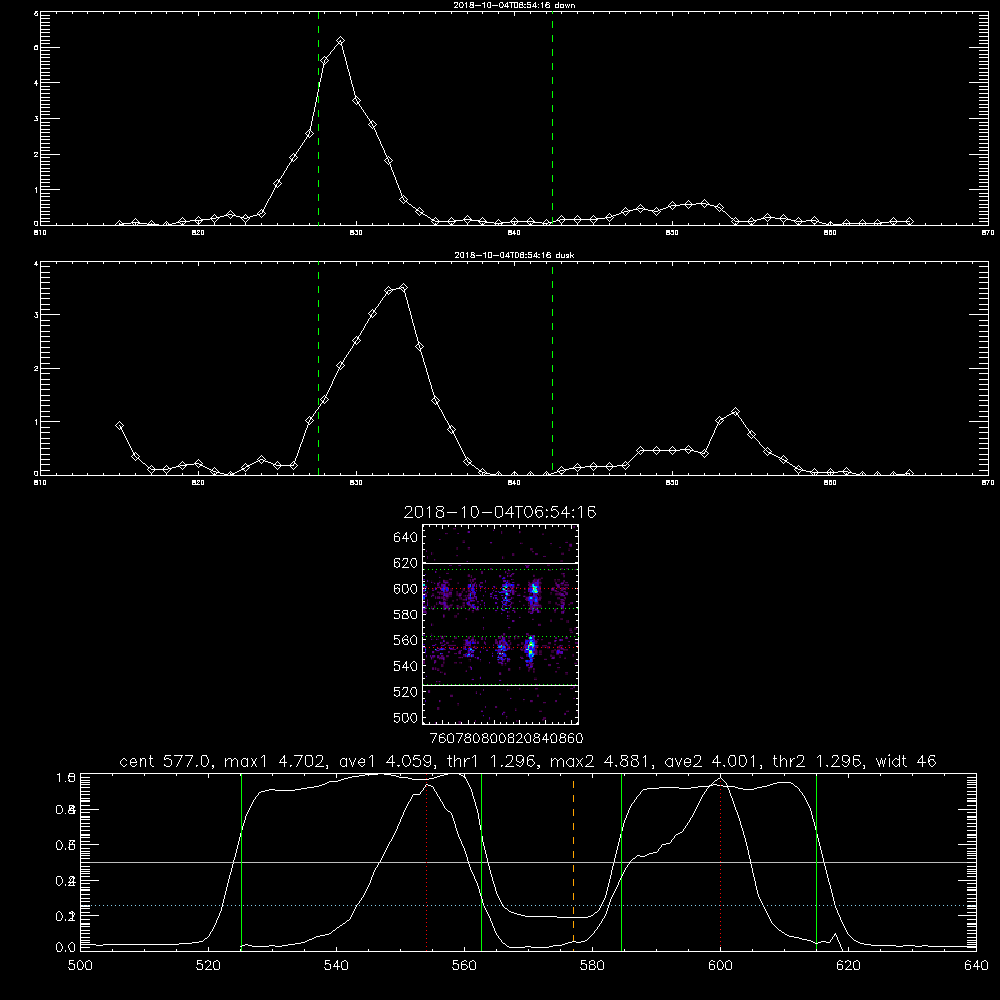The width and height of the screenshot is (1000, 1000).
Task: Click the green boundary line near 563 in the bottom plot
Action: [x=482, y=861]
